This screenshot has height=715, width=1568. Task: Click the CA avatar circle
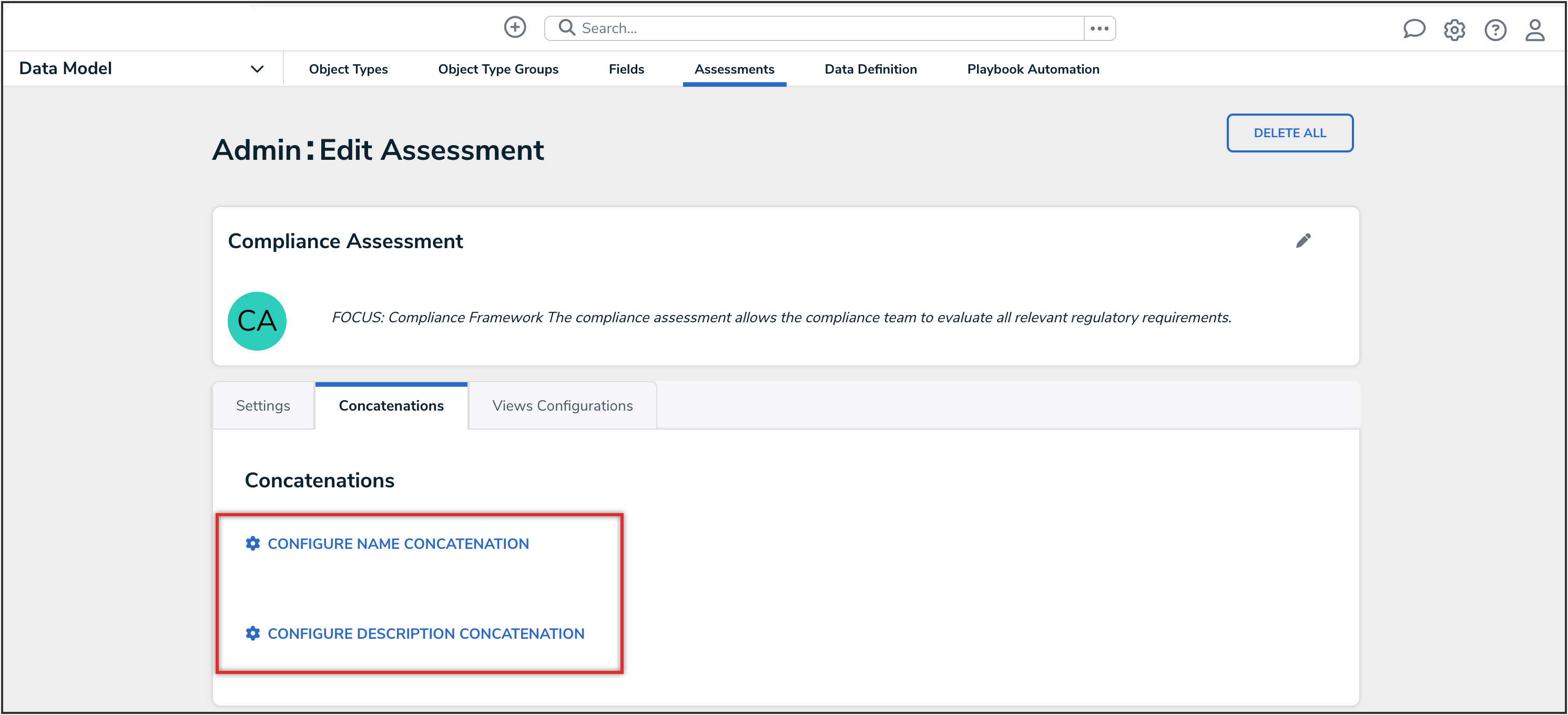click(x=257, y=321)
